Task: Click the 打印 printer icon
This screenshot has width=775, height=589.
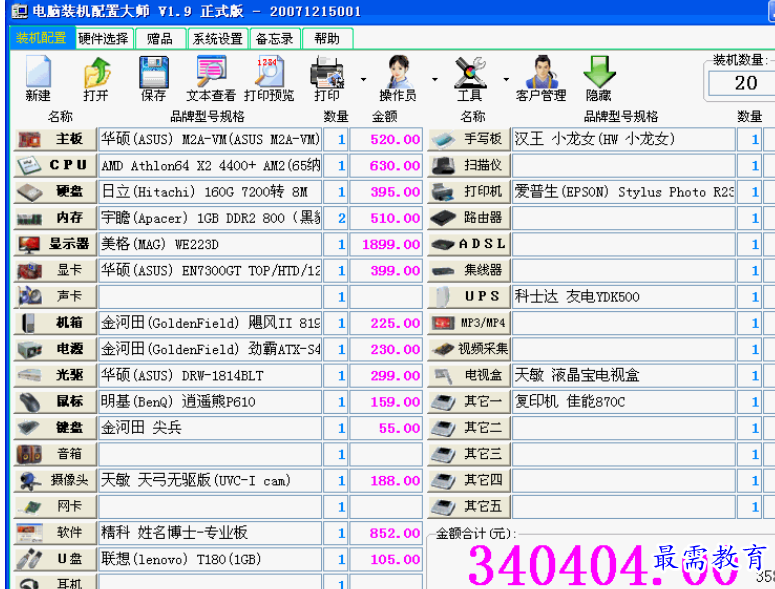Action: 327,78
